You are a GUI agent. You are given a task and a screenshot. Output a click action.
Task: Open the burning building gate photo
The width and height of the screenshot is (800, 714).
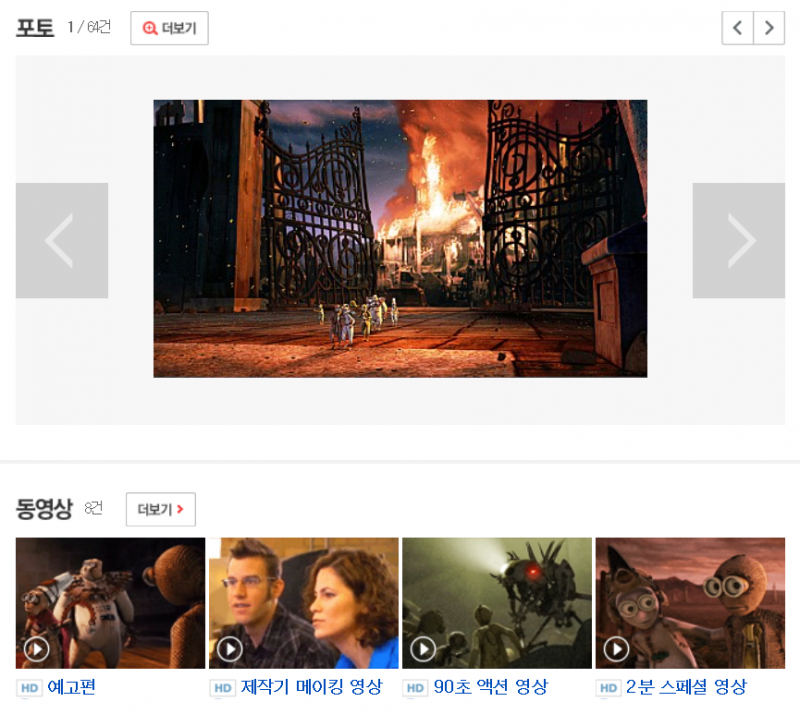pyautogui.click(x=400, y=239)
